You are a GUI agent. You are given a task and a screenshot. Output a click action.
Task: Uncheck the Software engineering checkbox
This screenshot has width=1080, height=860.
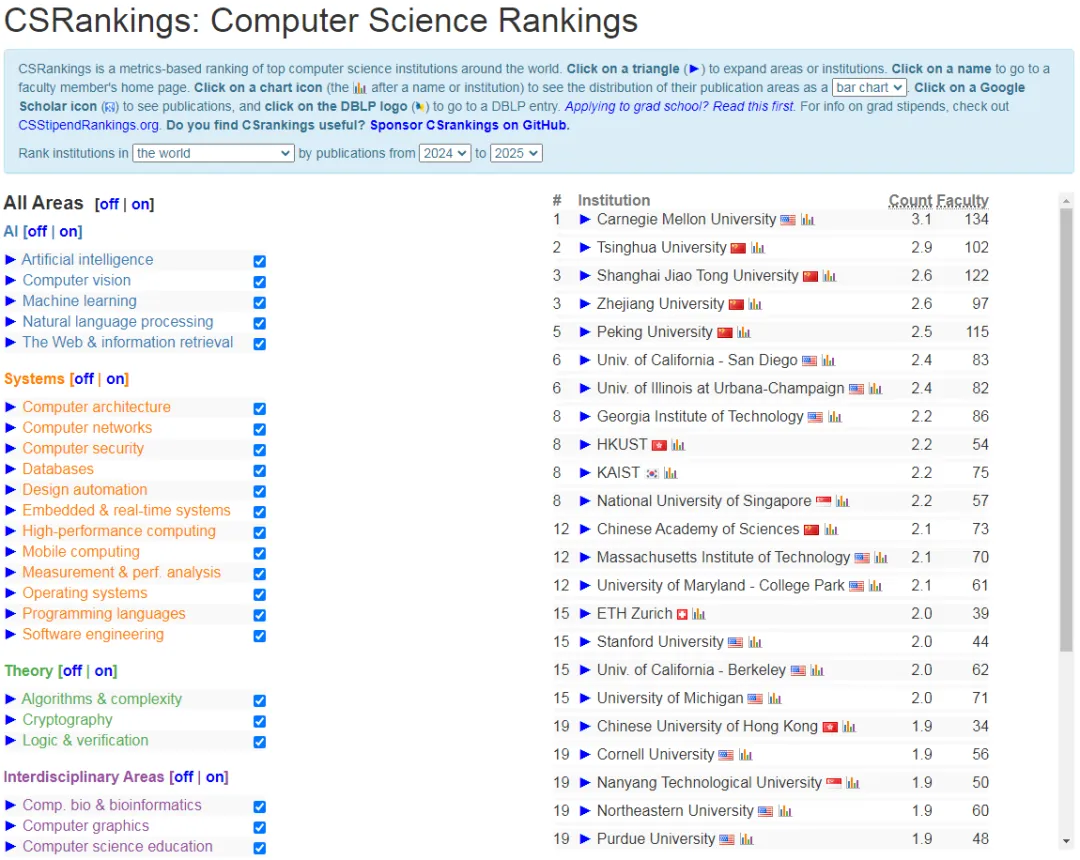(260, 636)
